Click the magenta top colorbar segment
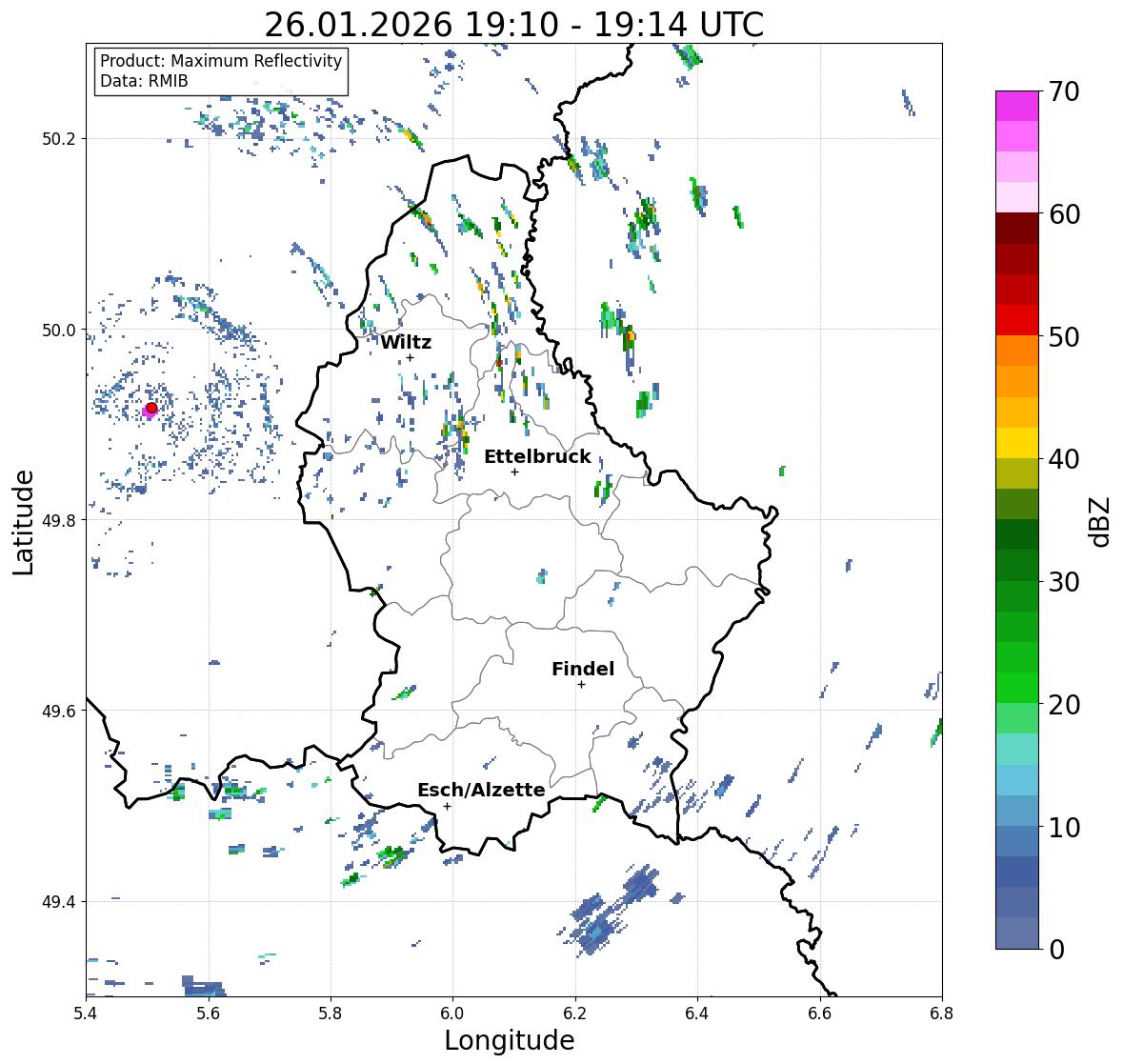 (1017, 106)
